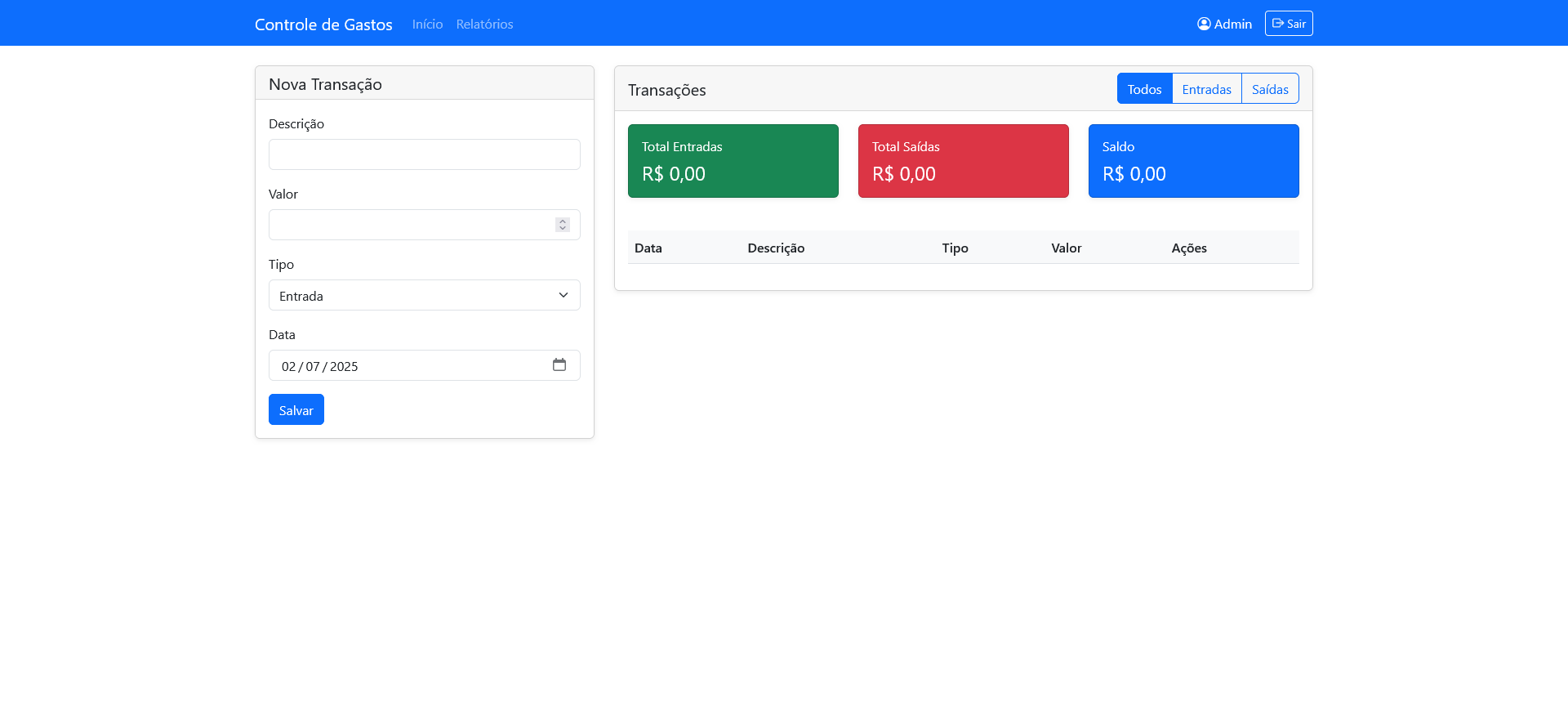
Task: Open the Relatórios navigation item
Action: click(484, 25)
